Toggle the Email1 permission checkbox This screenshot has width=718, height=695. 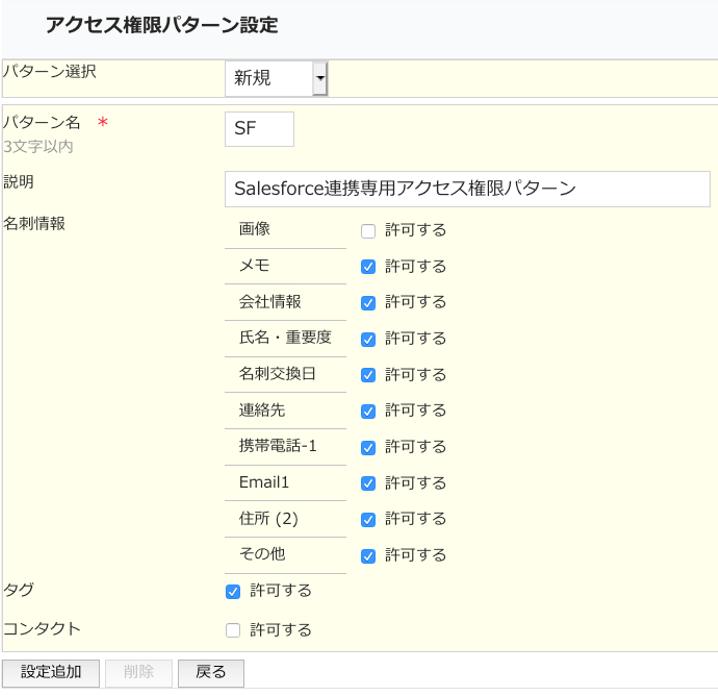[368, 483]
